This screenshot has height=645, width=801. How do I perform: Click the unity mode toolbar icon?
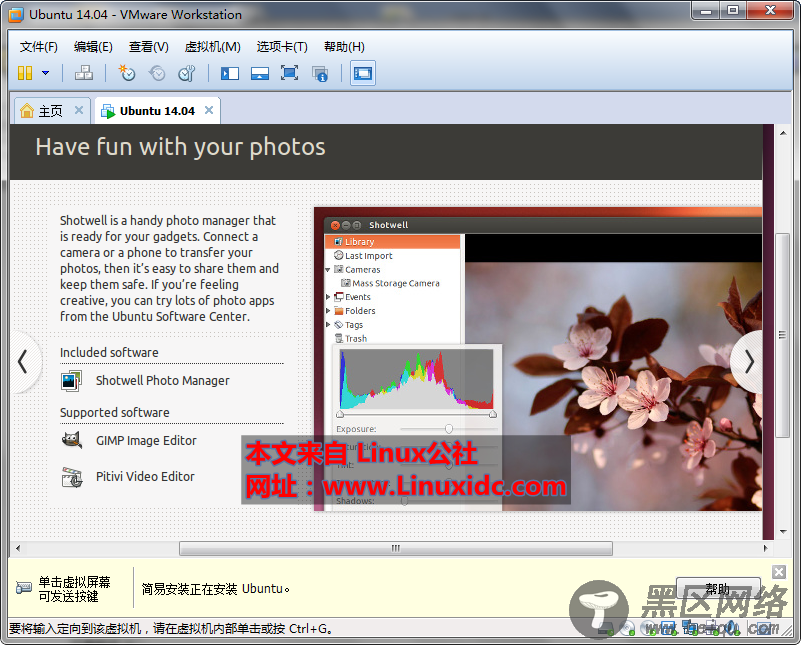pos(320,73)
